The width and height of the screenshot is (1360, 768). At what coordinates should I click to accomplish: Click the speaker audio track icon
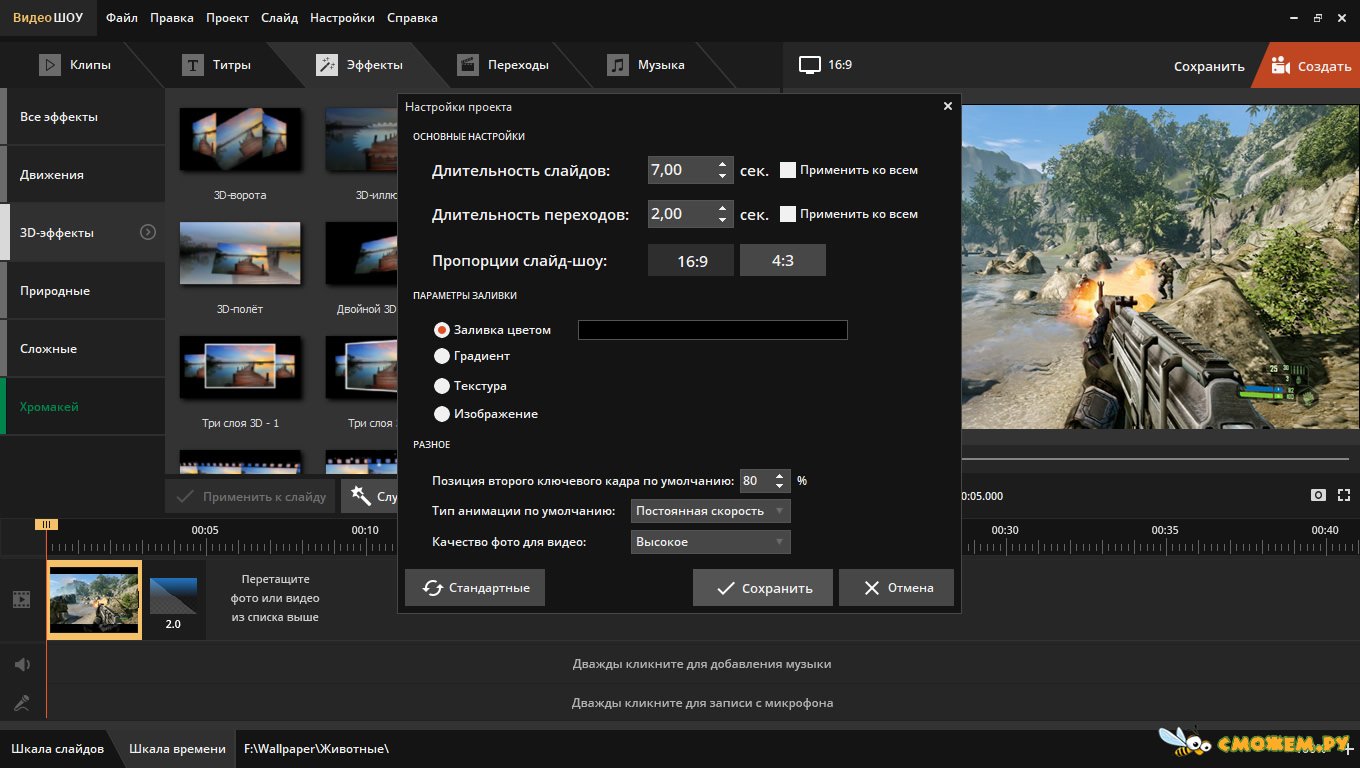tap(22, 665)
